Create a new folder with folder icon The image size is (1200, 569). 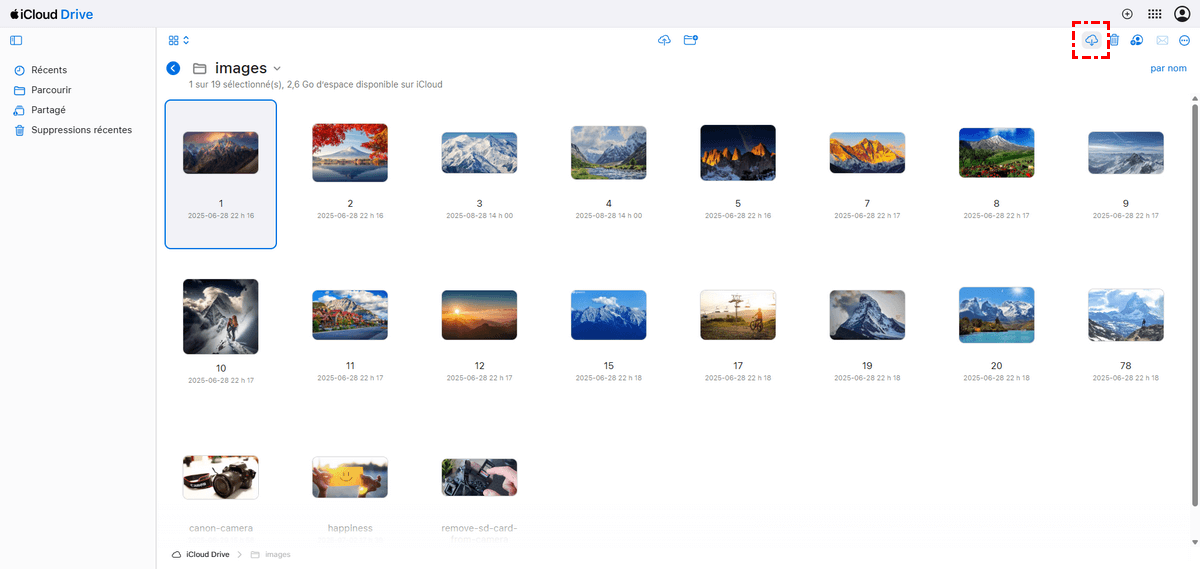[690, 40]
